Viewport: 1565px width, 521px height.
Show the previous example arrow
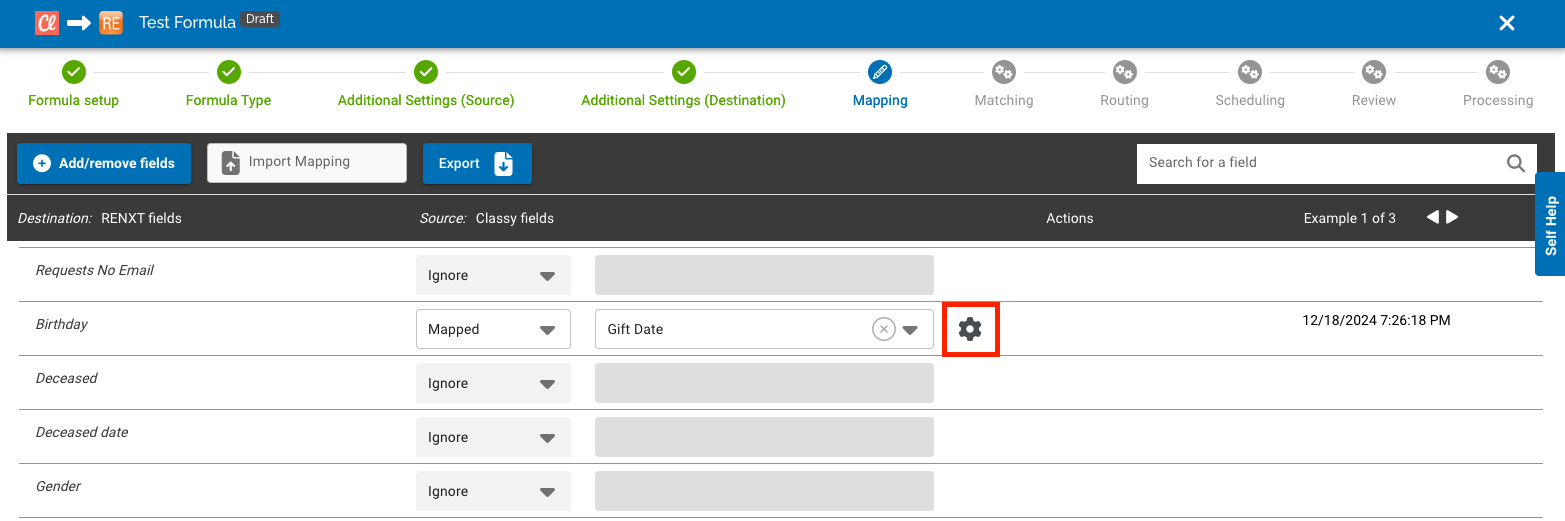(x=1432, y=217)
